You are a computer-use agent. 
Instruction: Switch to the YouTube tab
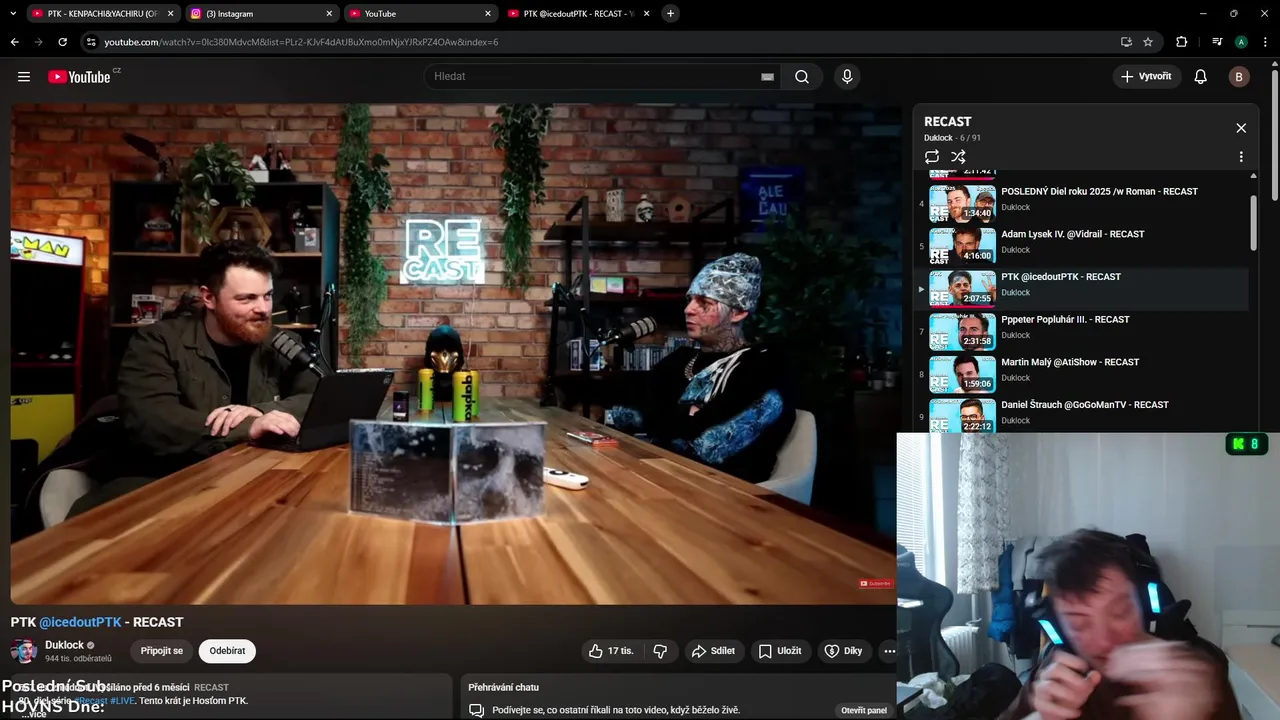click(x=420, y=14)
